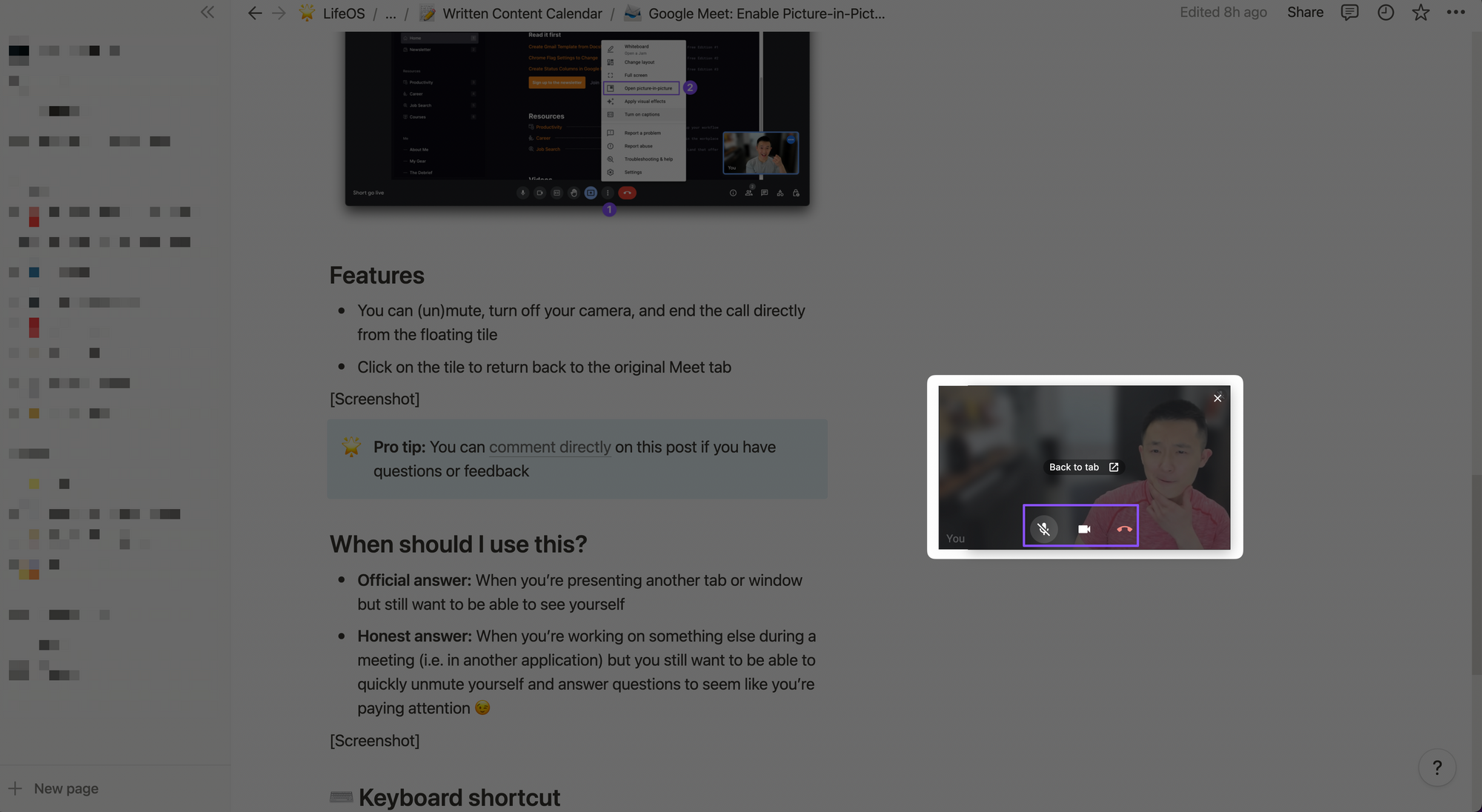The width and height of the screenshot is (1482, 812).
Task: Click the page scrollbar thumb
Action: [x=1476, y=574]
